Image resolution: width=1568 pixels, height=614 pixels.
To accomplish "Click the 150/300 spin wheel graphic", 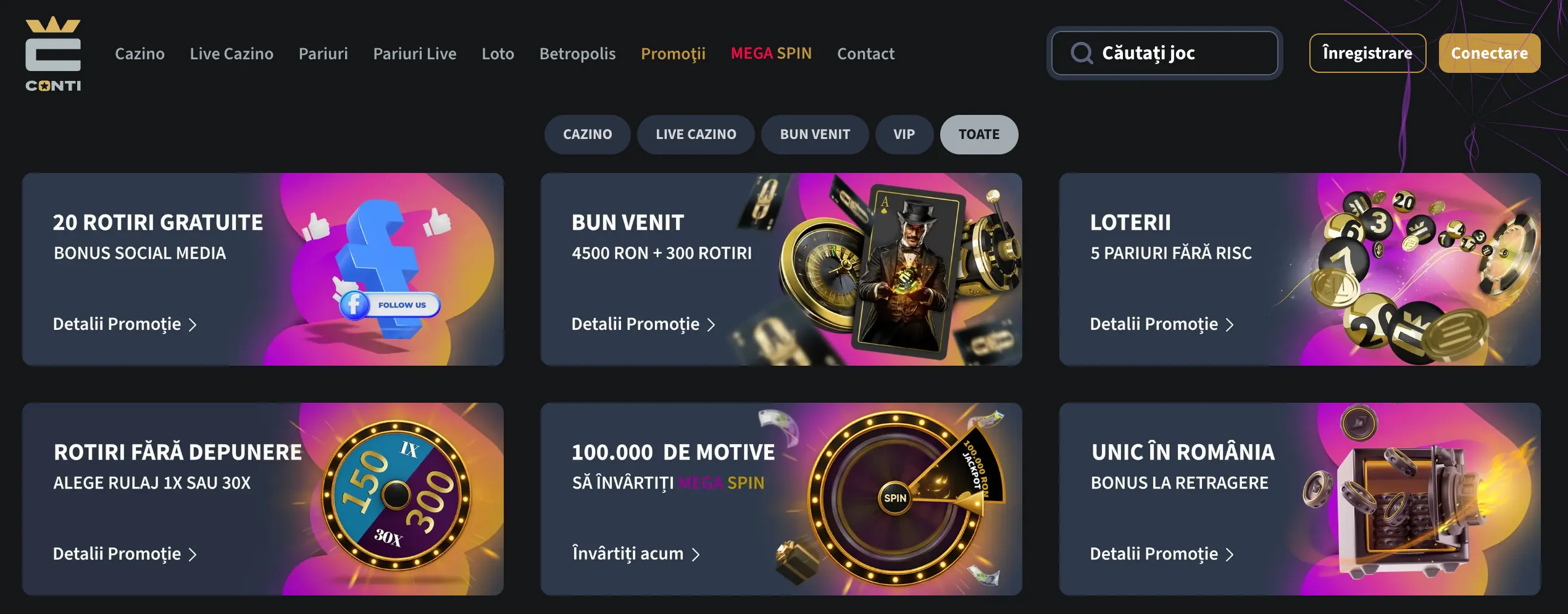I will (x=396, y=495).
